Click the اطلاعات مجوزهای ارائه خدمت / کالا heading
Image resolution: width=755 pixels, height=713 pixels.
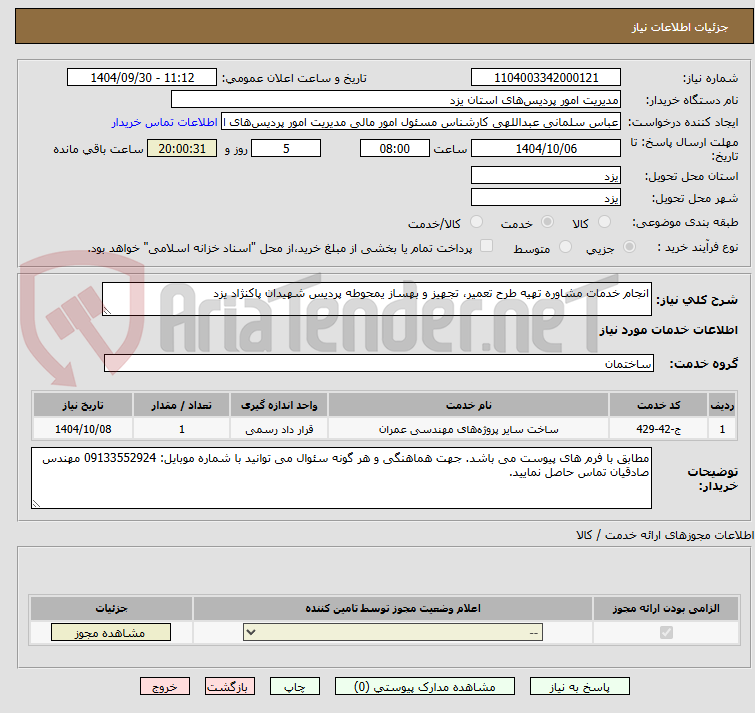pos(665,535)
